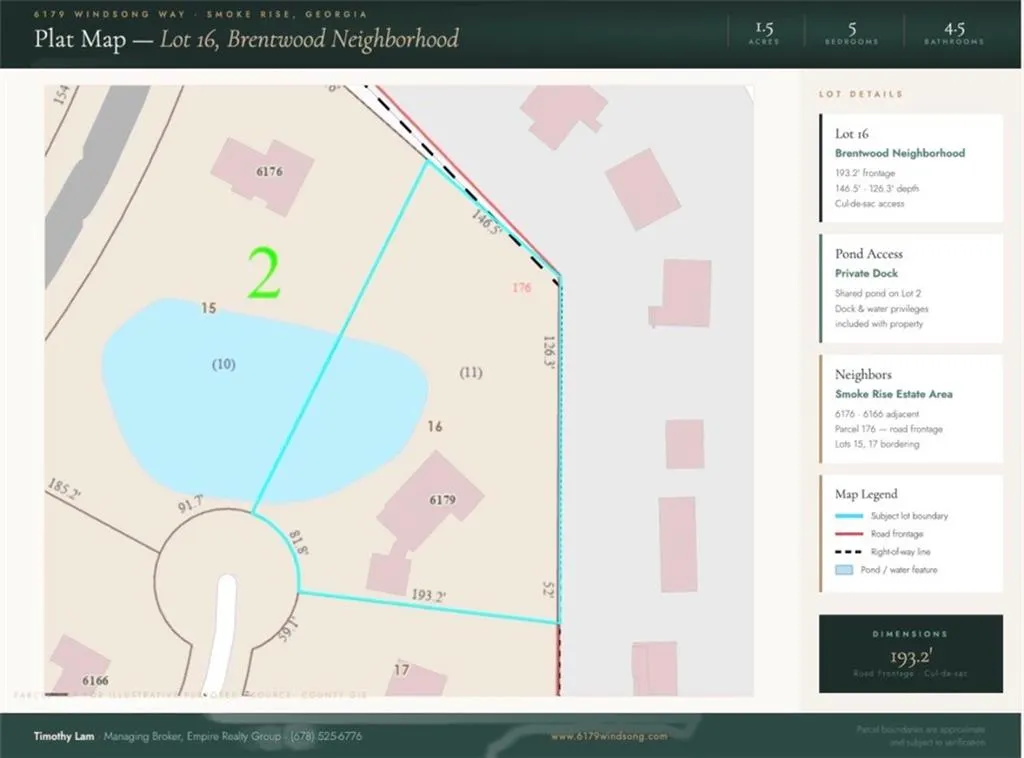The height and width of the screenshot is (758, 1024).
Task: Open the www.6179windsong.com link
Action: [x=609, y=736]
